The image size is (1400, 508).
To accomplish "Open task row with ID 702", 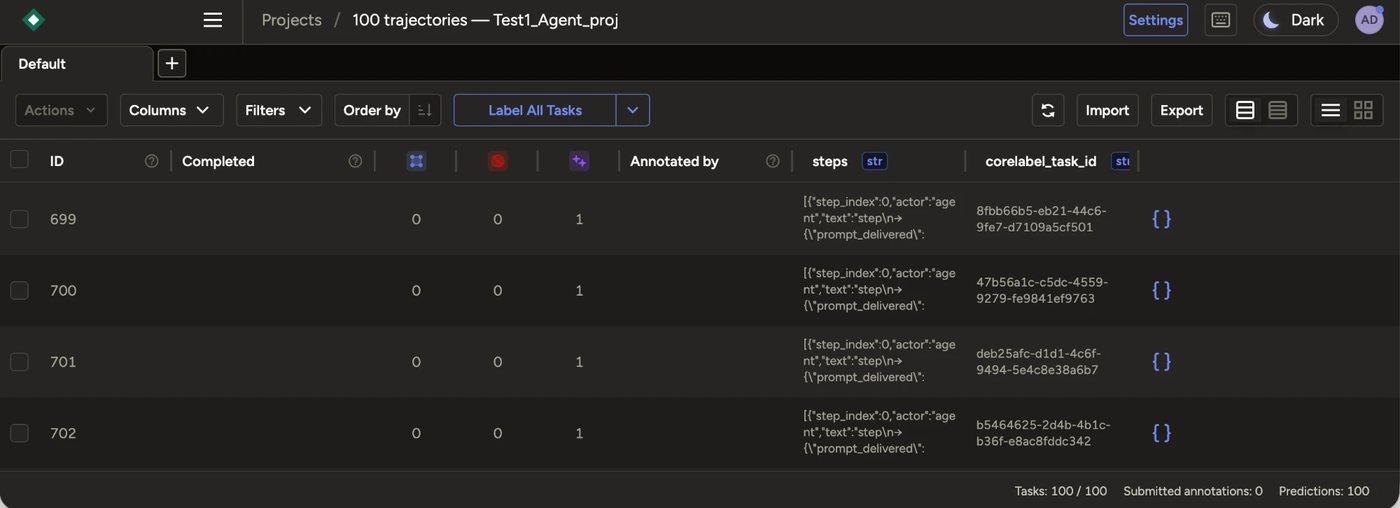I will pyautogui.click(x=700, y=433).
